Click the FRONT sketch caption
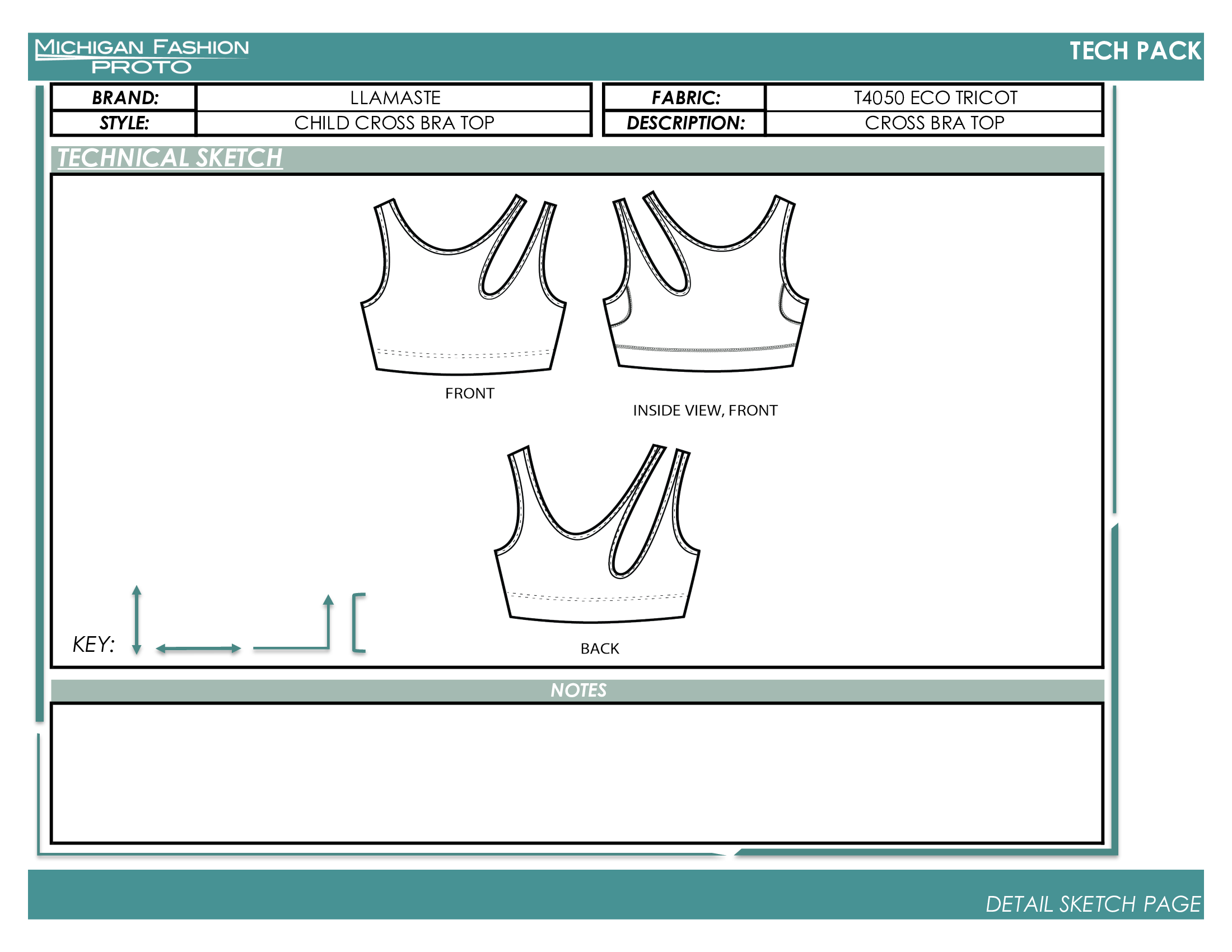 469,393
